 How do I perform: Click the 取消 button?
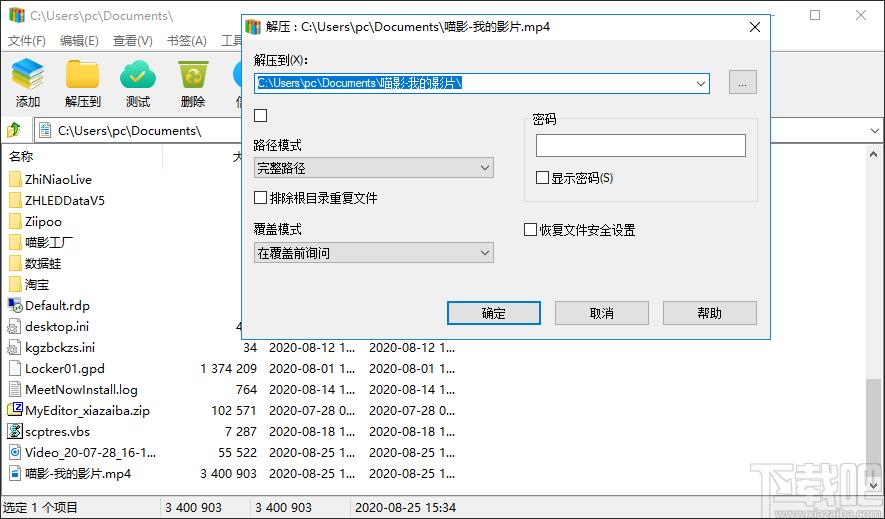(602, 313)
